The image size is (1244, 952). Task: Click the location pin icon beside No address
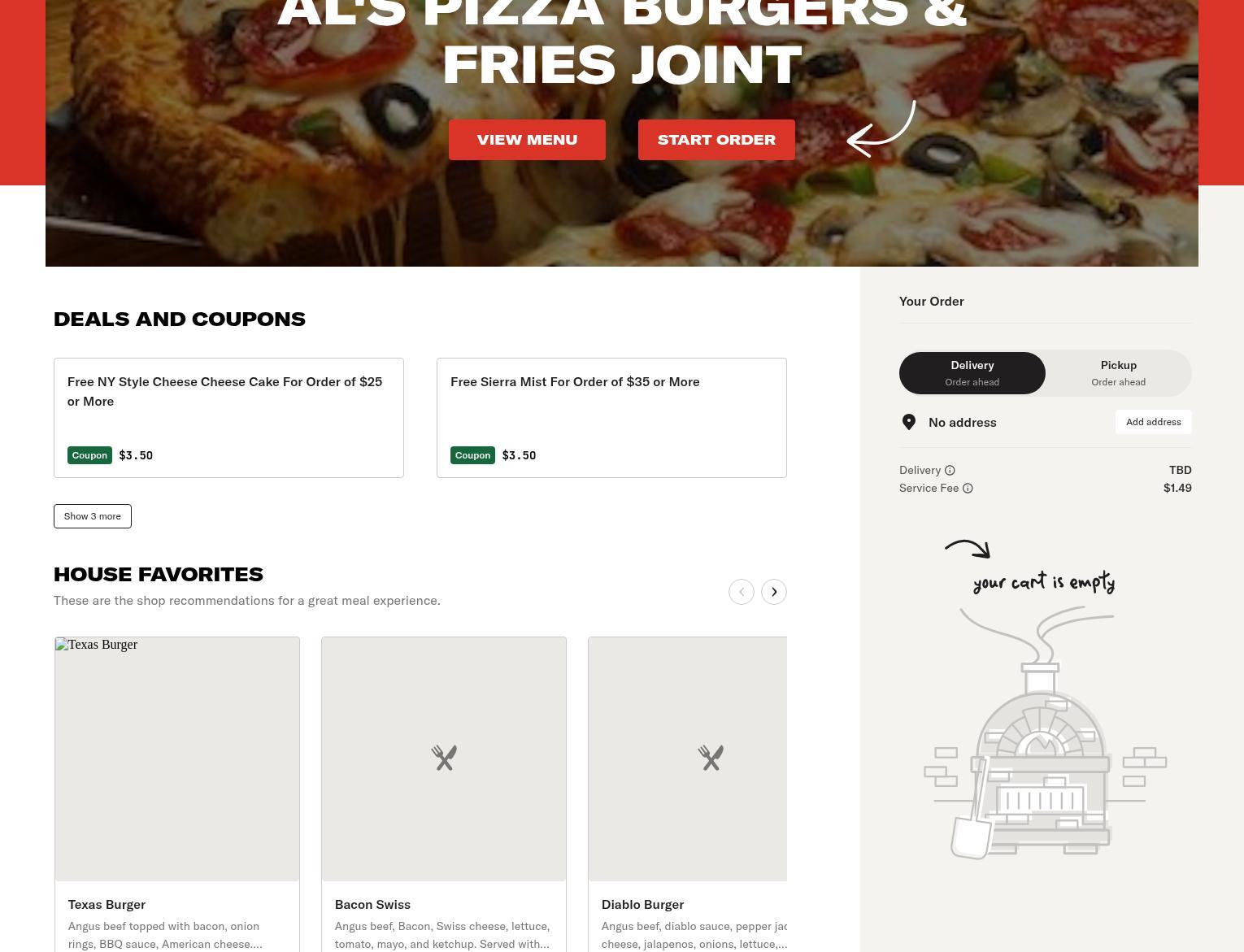909,422
